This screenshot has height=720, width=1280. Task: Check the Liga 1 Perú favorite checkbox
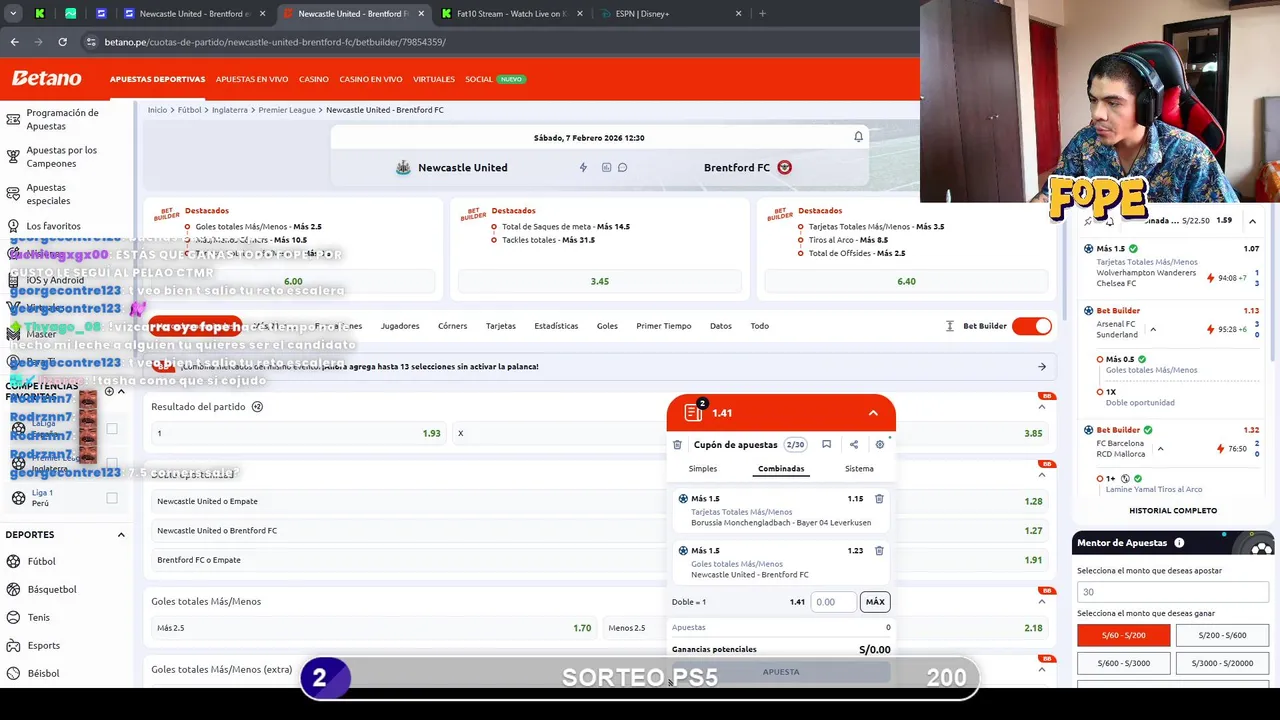pos(112,497)
